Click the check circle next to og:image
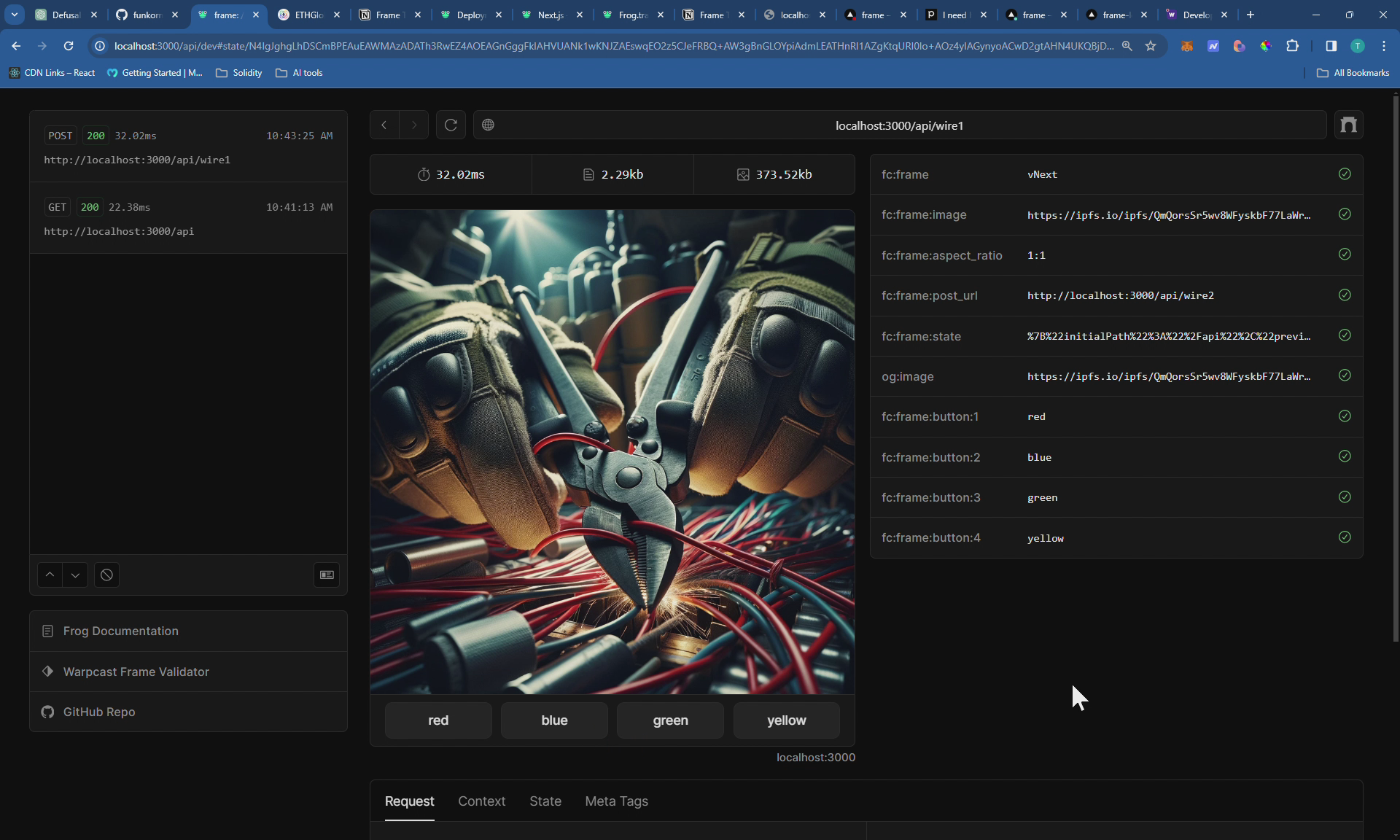The image size is (1400, 840). pos(1344,375)
